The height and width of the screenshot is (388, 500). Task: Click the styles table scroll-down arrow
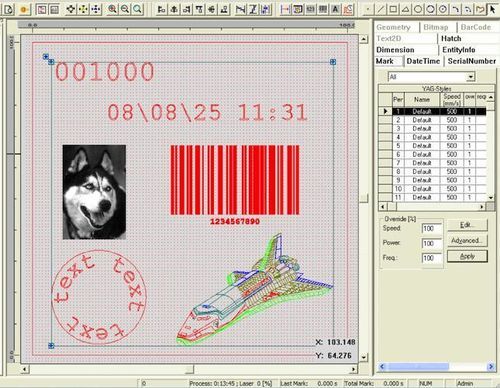491,198
